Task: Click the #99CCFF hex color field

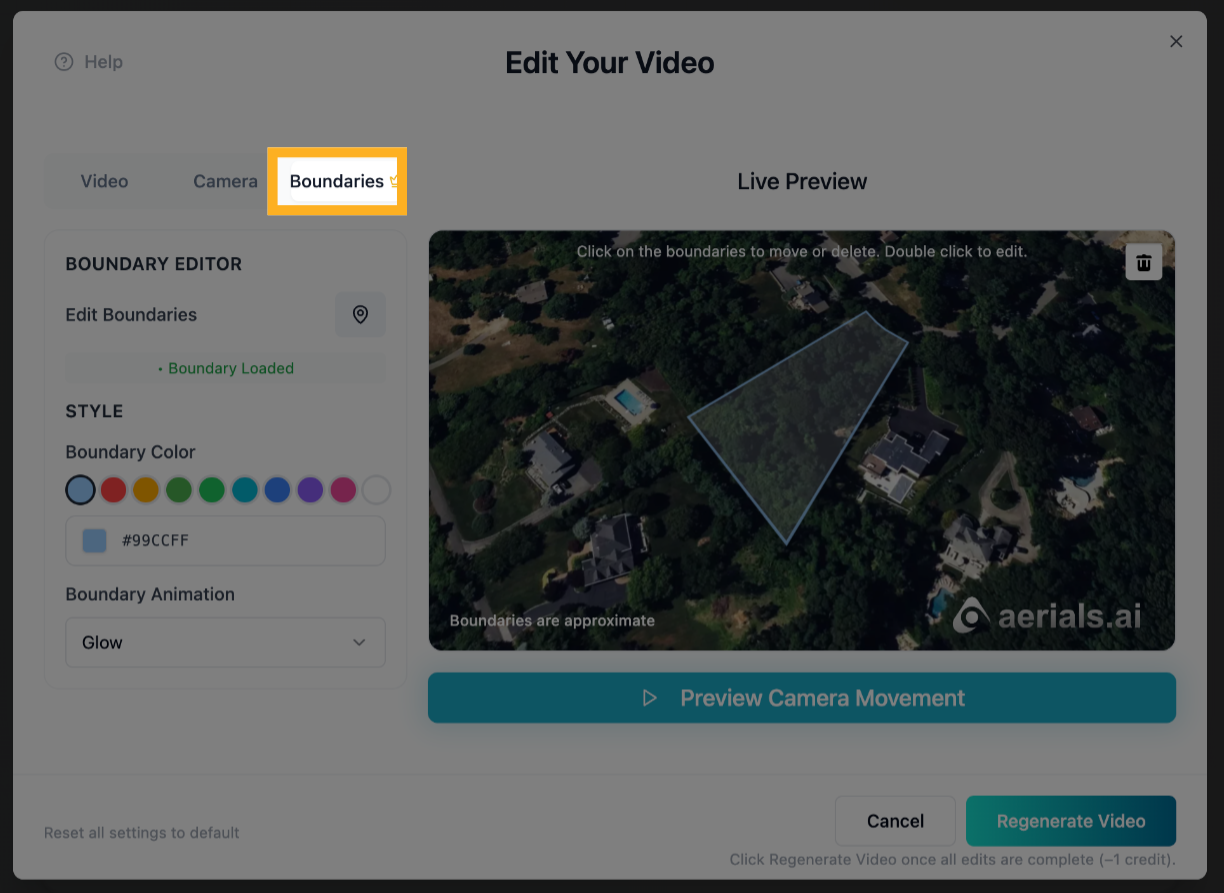Action: [x=225, y=541]
